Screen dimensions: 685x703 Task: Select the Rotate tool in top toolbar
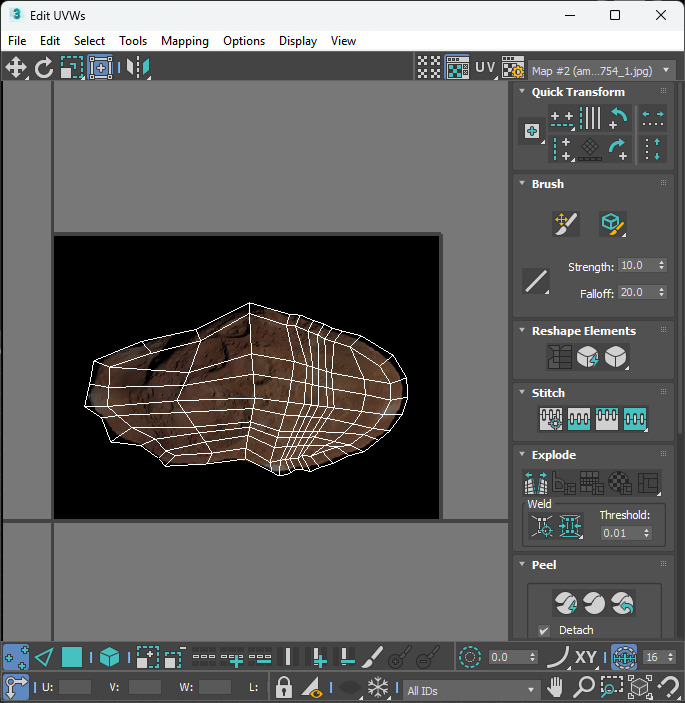(x=44, y=67)
